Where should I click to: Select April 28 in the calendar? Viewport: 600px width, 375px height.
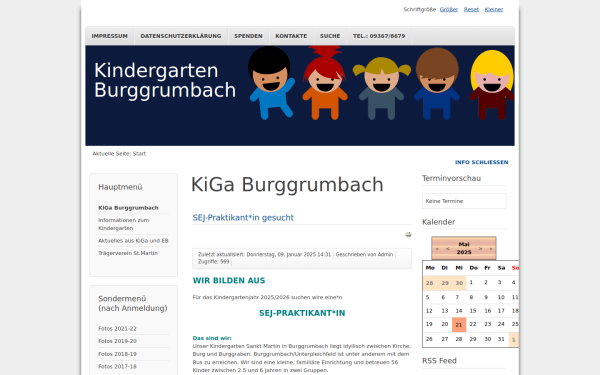tap(429, 283)
